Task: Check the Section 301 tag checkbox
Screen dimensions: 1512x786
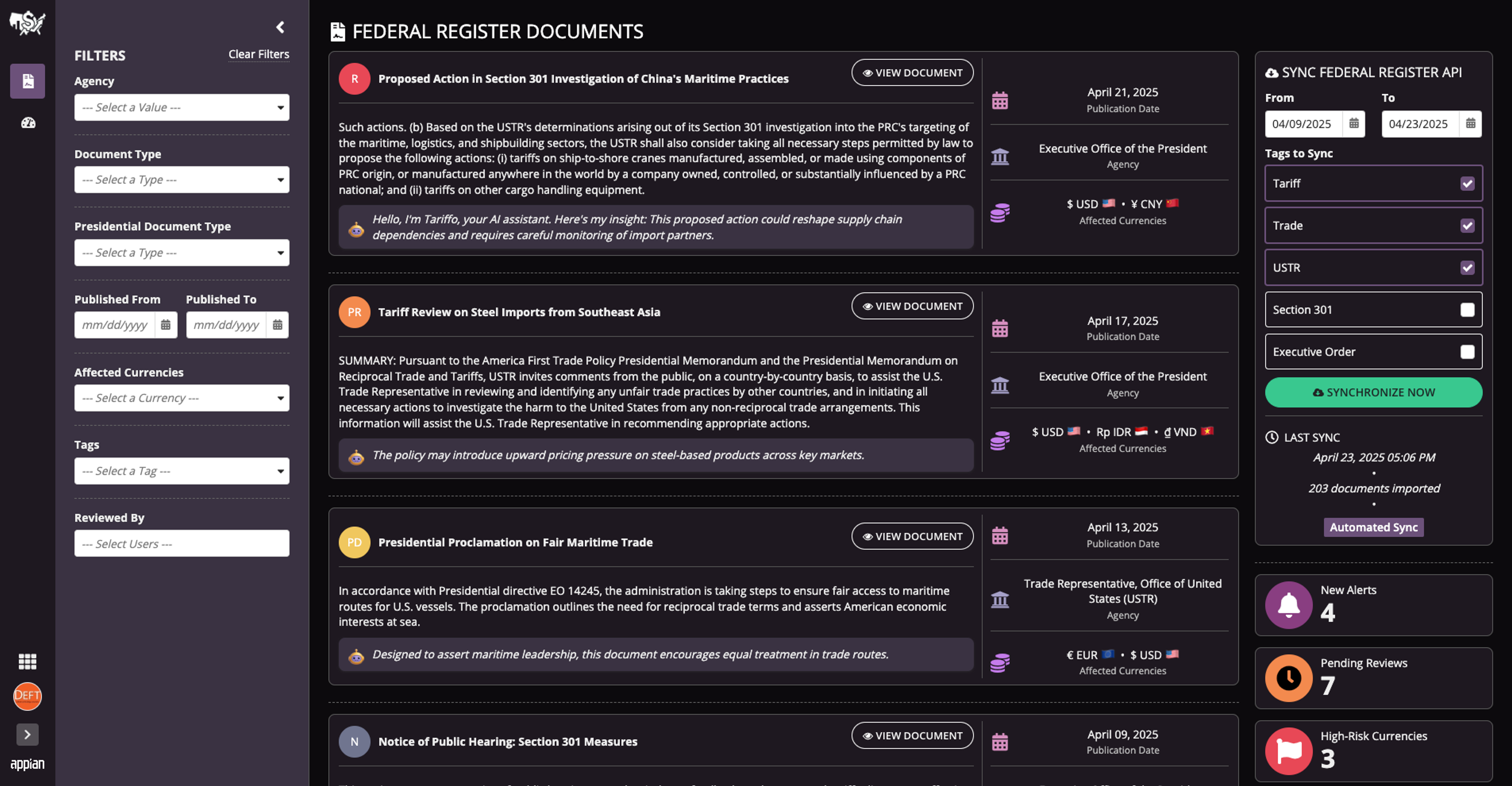Action: (x=1468, y=310)
